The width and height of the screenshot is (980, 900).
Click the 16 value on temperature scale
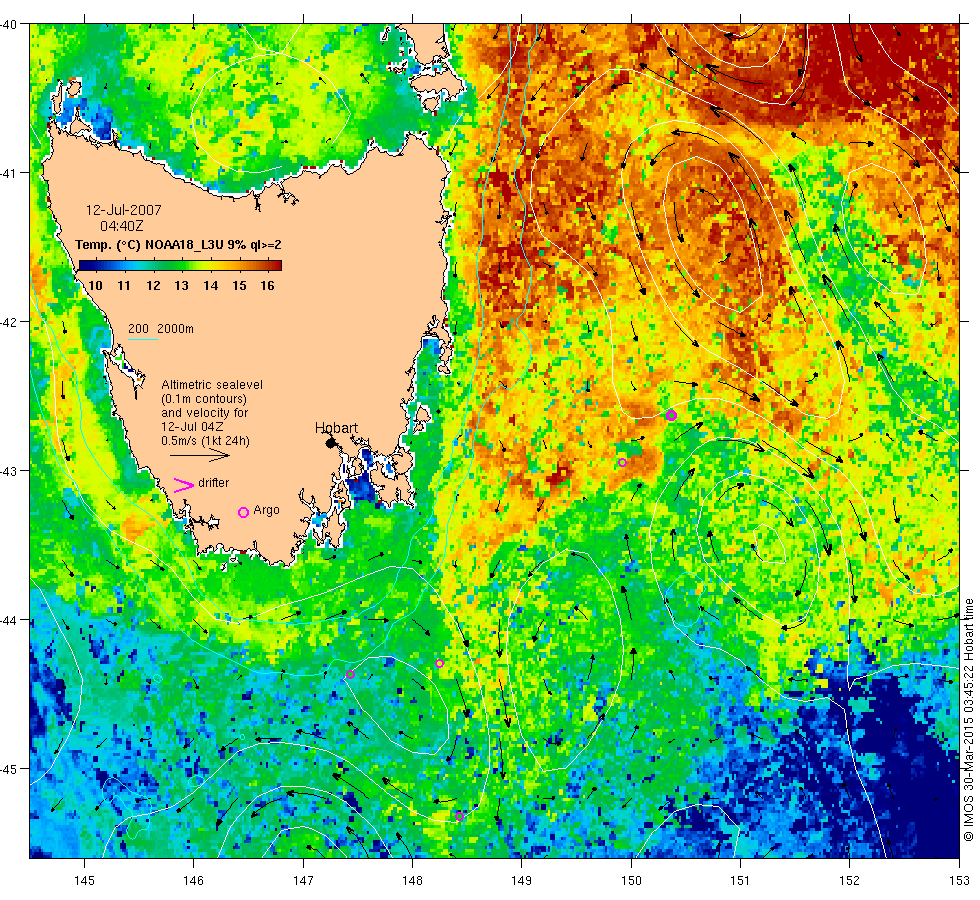click(268, 286)
